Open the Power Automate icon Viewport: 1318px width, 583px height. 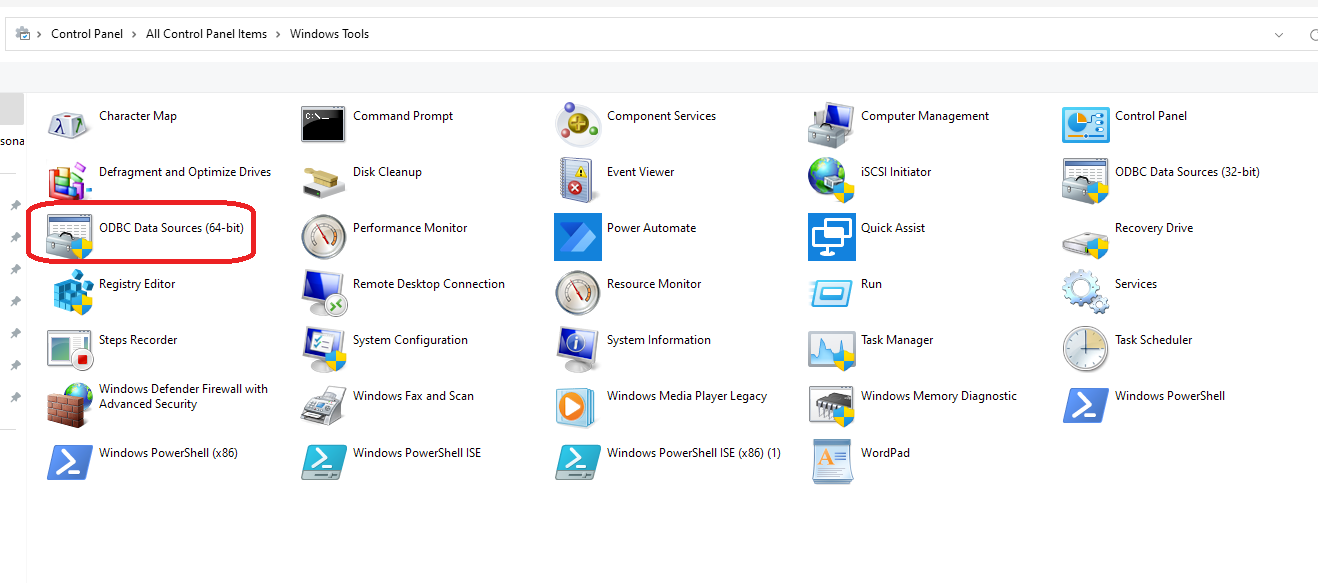pyautogui.click(x=578, y=237)
